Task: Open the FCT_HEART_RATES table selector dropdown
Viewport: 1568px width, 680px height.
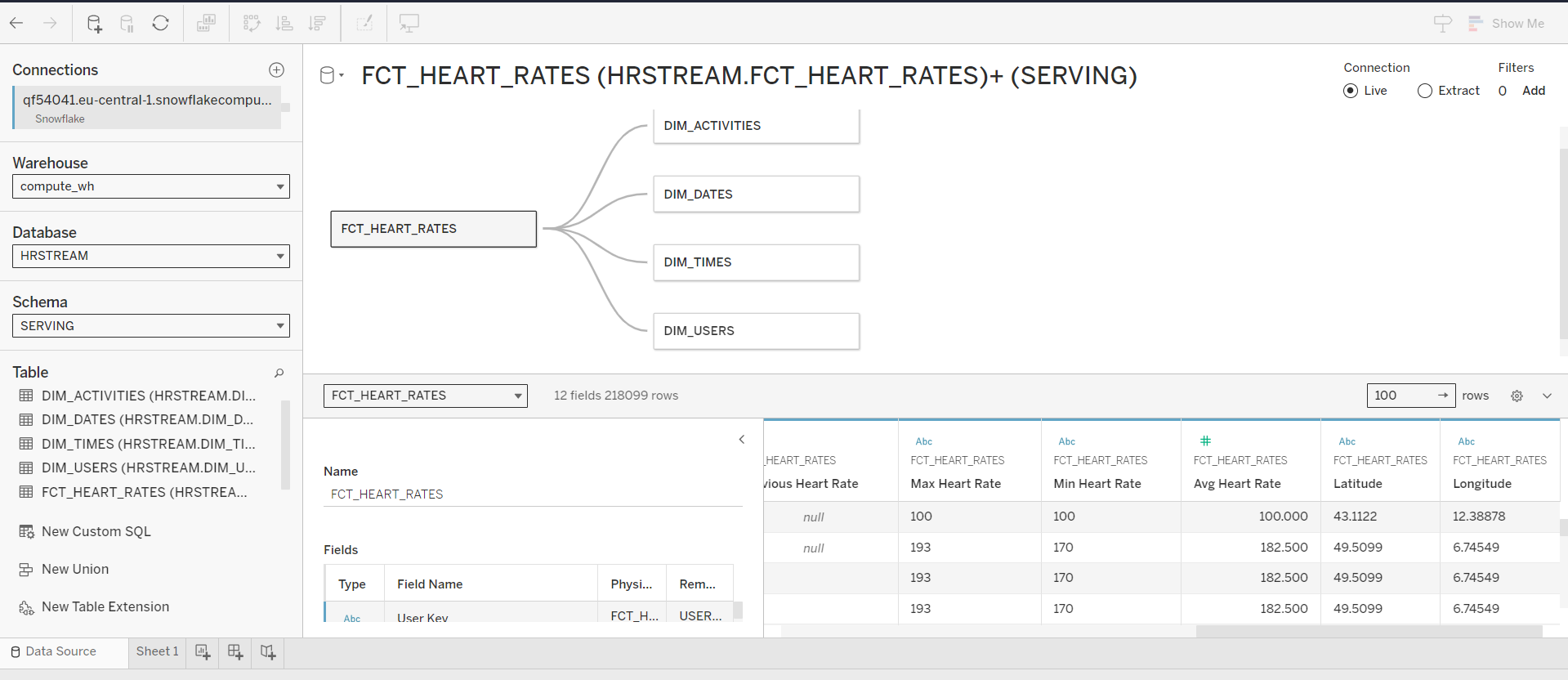Action: 426,396
